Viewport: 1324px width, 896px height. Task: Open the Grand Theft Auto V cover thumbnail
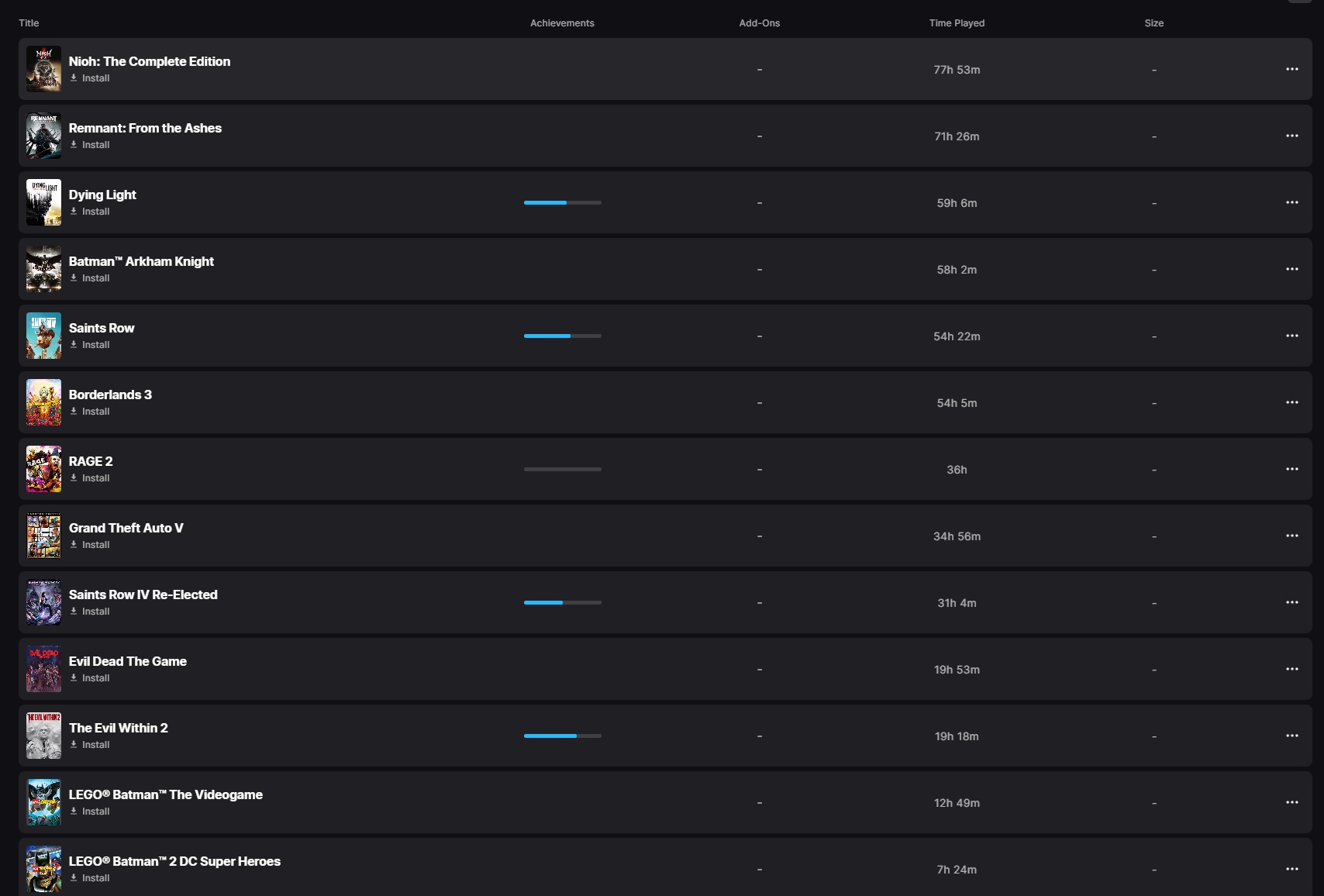[43, 536]
